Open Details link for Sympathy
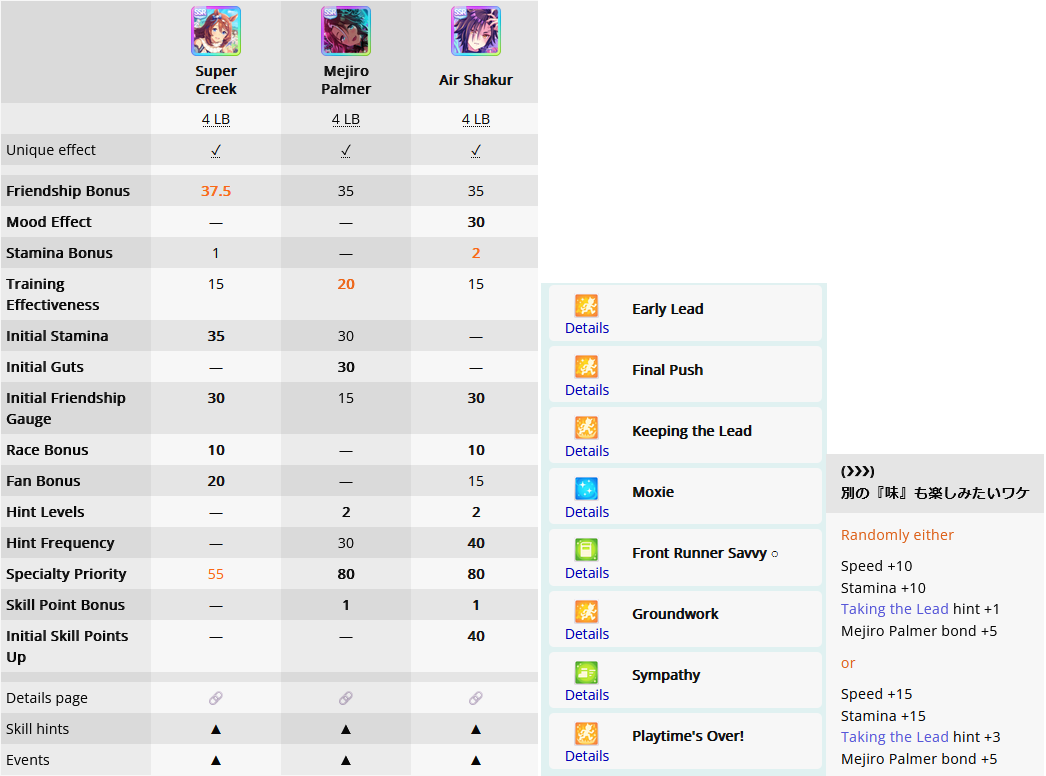 pos(587,695)
